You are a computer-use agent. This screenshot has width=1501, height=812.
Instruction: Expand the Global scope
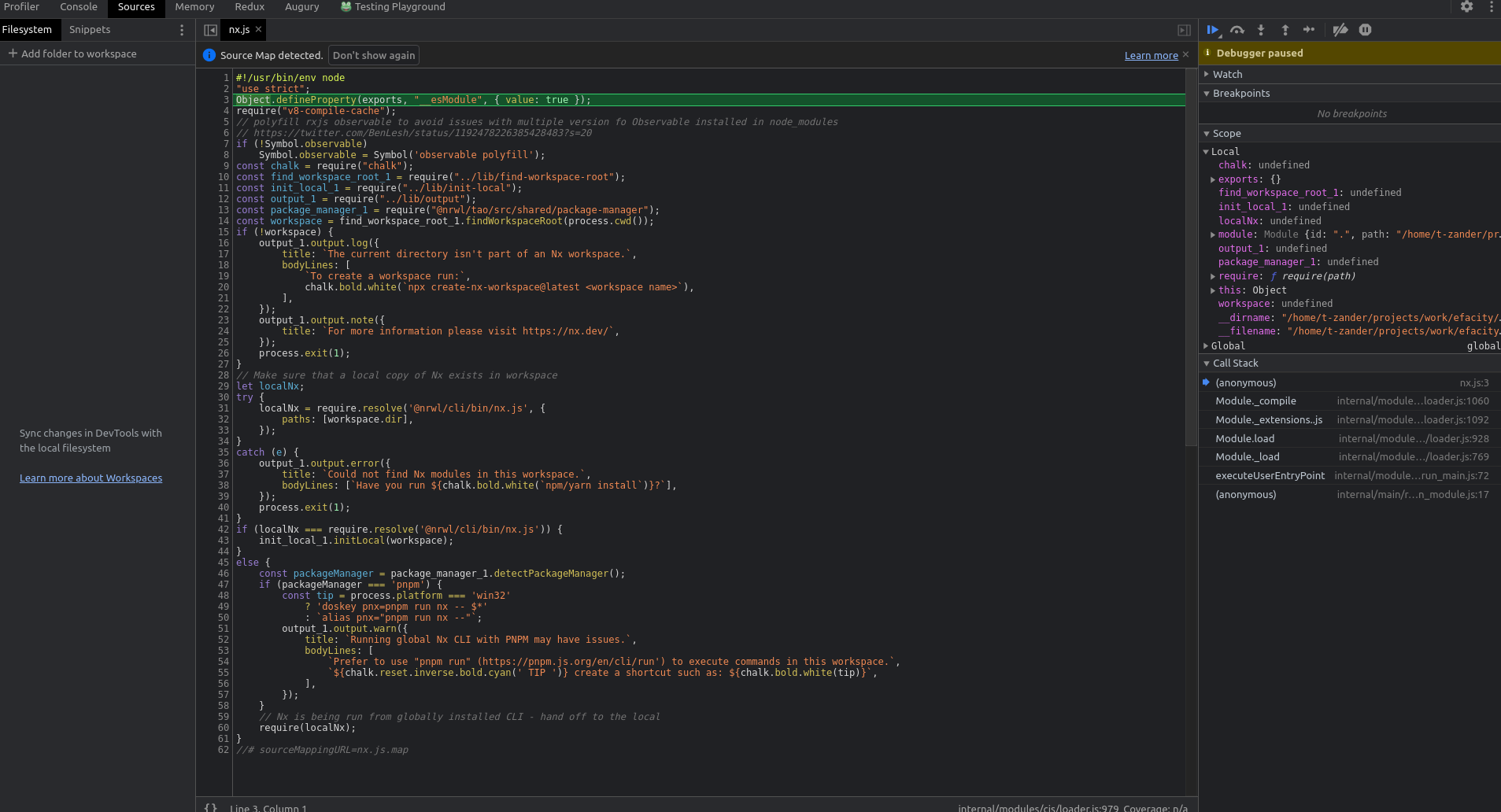1206,346
